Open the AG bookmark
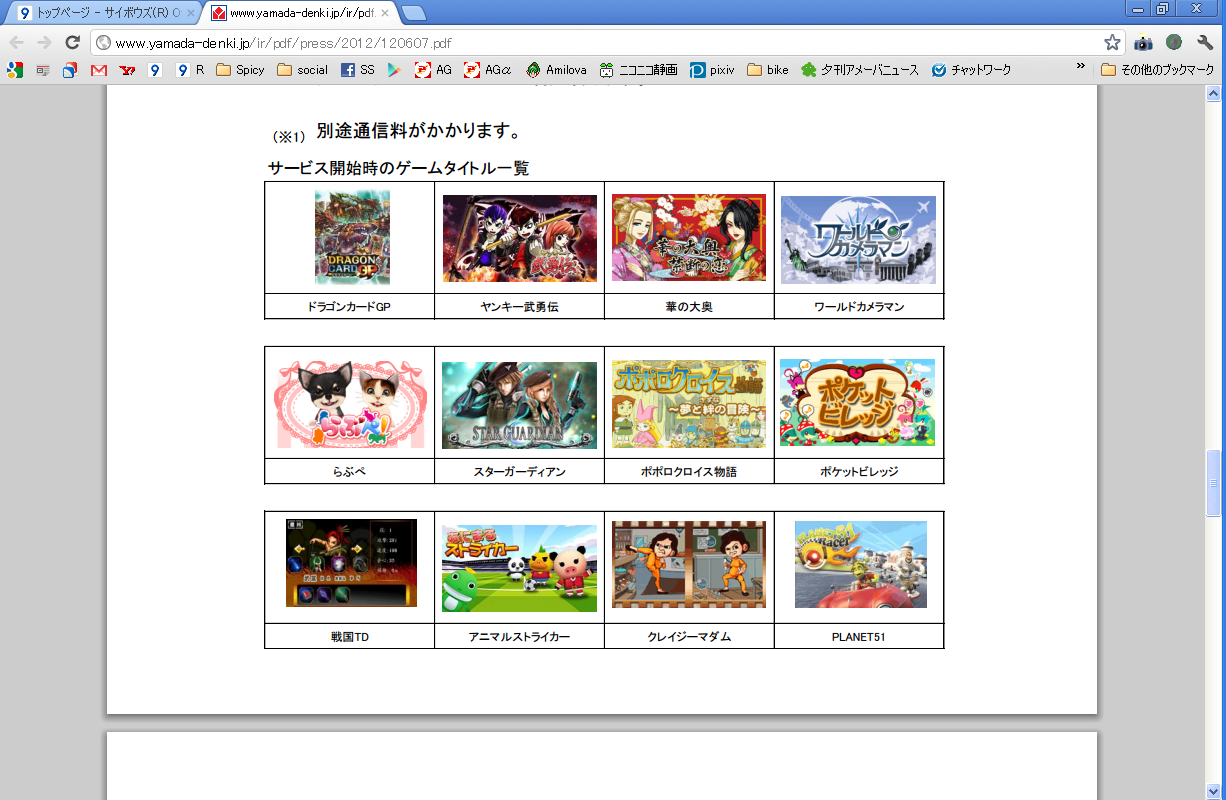The width and height of the screenshot is (1226, 800). tap(434, 70)
